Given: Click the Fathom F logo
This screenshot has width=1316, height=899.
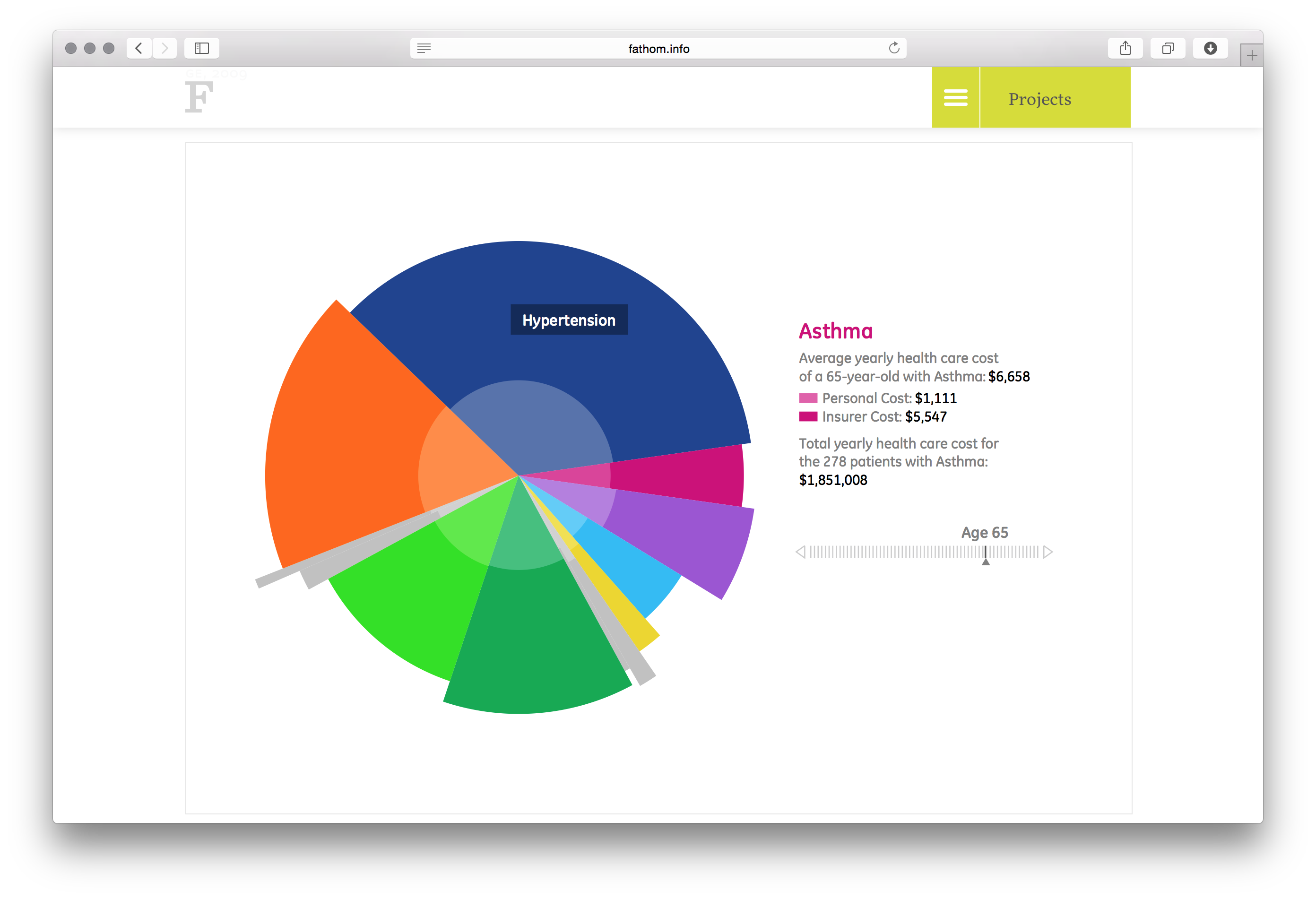Looking at the screenshot, I should click(x=199, y=97).
